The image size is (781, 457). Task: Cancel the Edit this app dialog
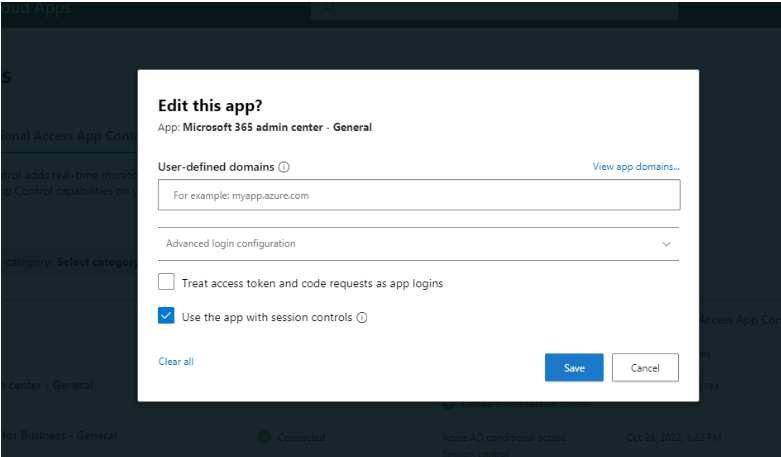(x=645, y=368)
